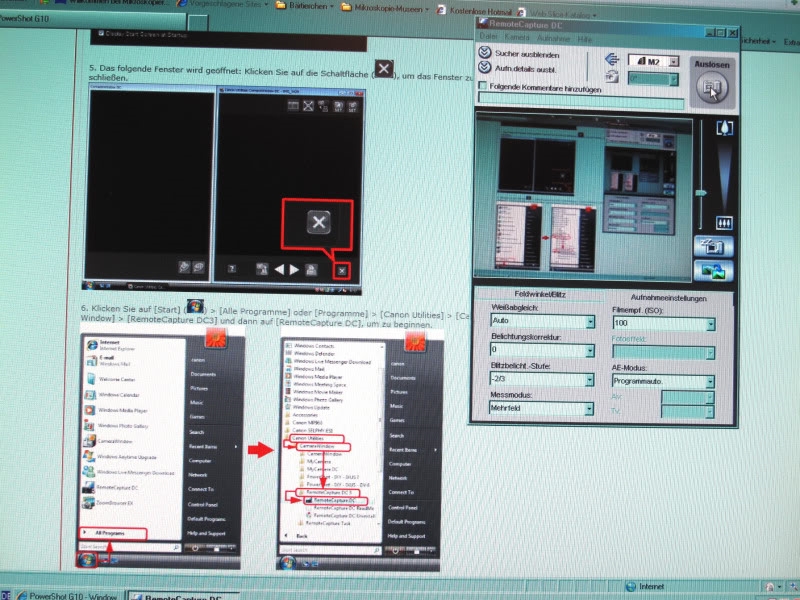
Task: Open the Aufnahme menu
Action: (554, 38)
